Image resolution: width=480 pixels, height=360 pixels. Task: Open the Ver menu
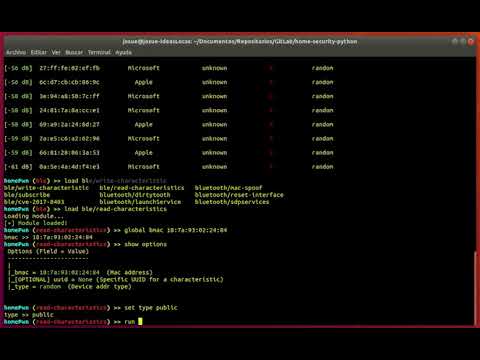coord(56,52)
